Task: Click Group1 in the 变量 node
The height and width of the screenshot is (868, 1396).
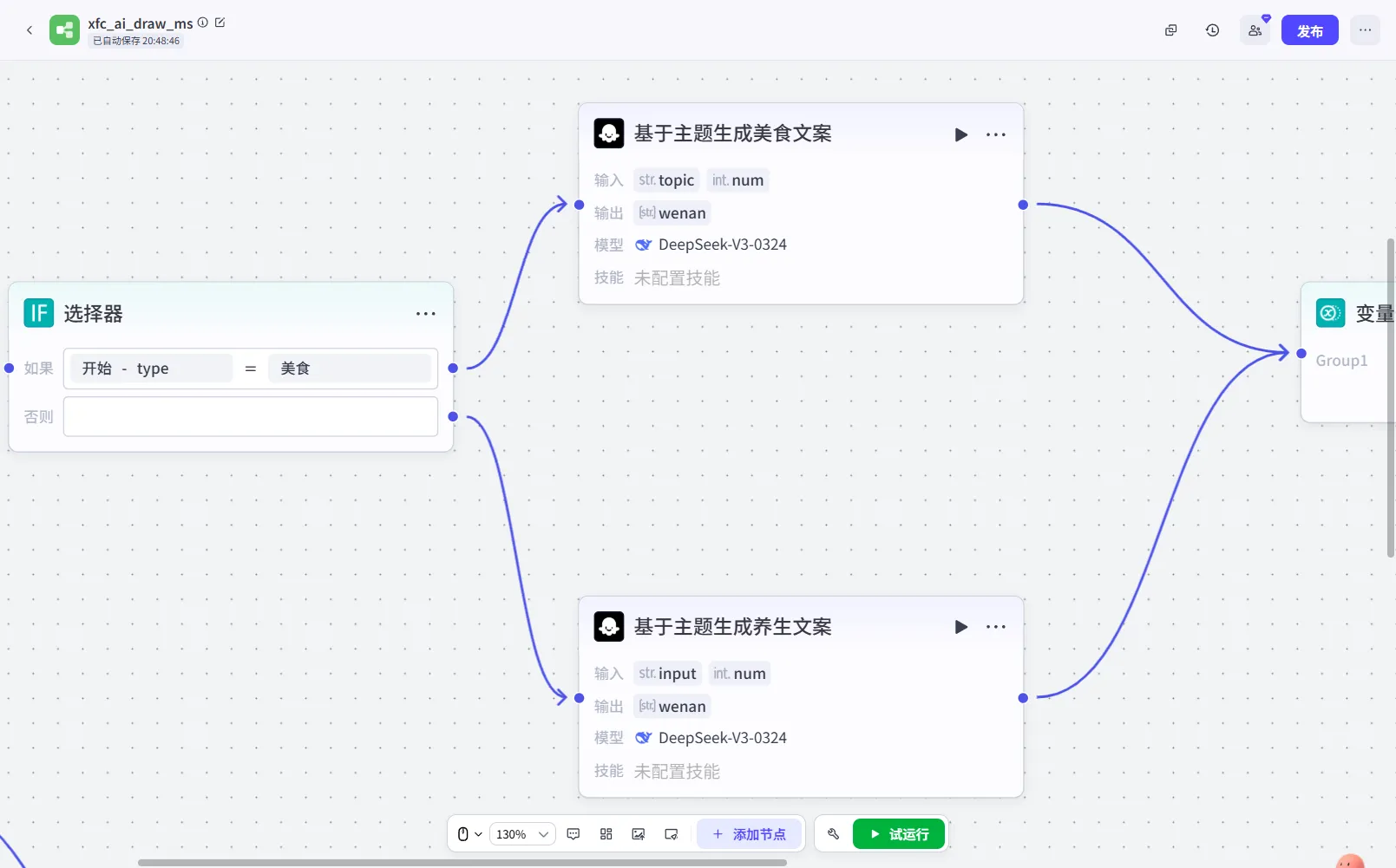Action: click(1341, 361)
